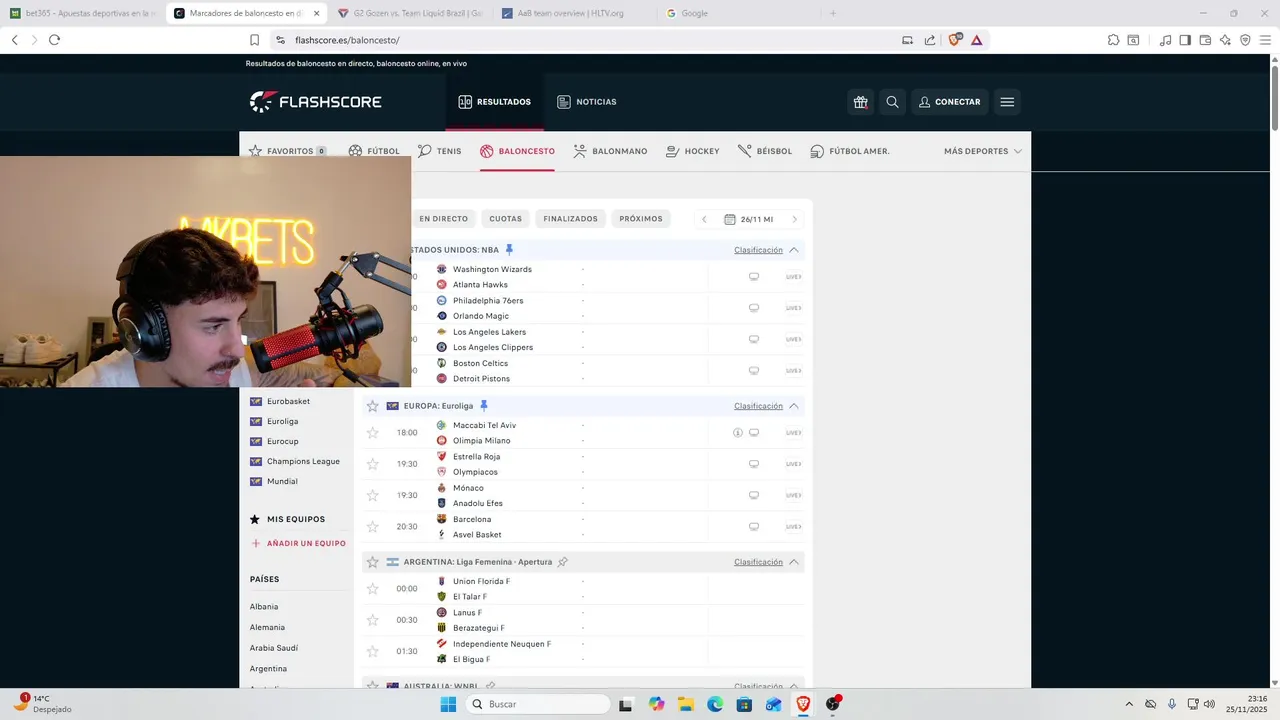
Task: Click the Flashscore logo
Action: coord(315,102)
